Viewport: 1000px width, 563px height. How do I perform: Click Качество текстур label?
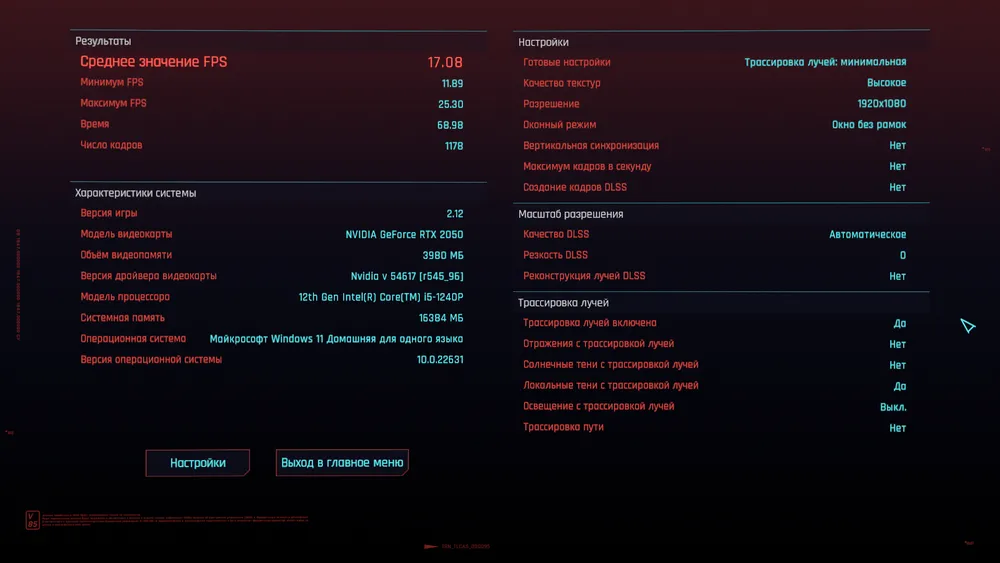point(562,83)
